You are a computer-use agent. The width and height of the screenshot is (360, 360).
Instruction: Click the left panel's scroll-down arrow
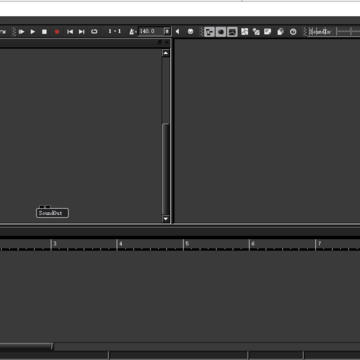(166, 219)
